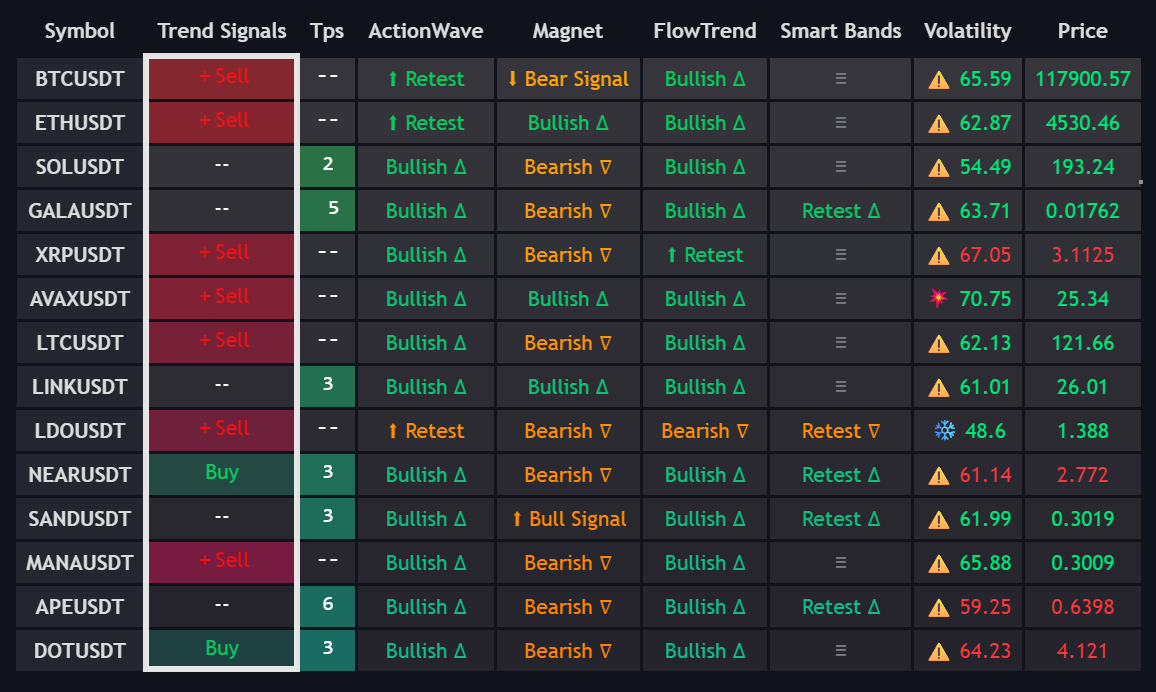The image size is (1156, 692).
Task: Click the up arrow in BTCUSDT ActionWave Retest
Action: coord(393,79)
